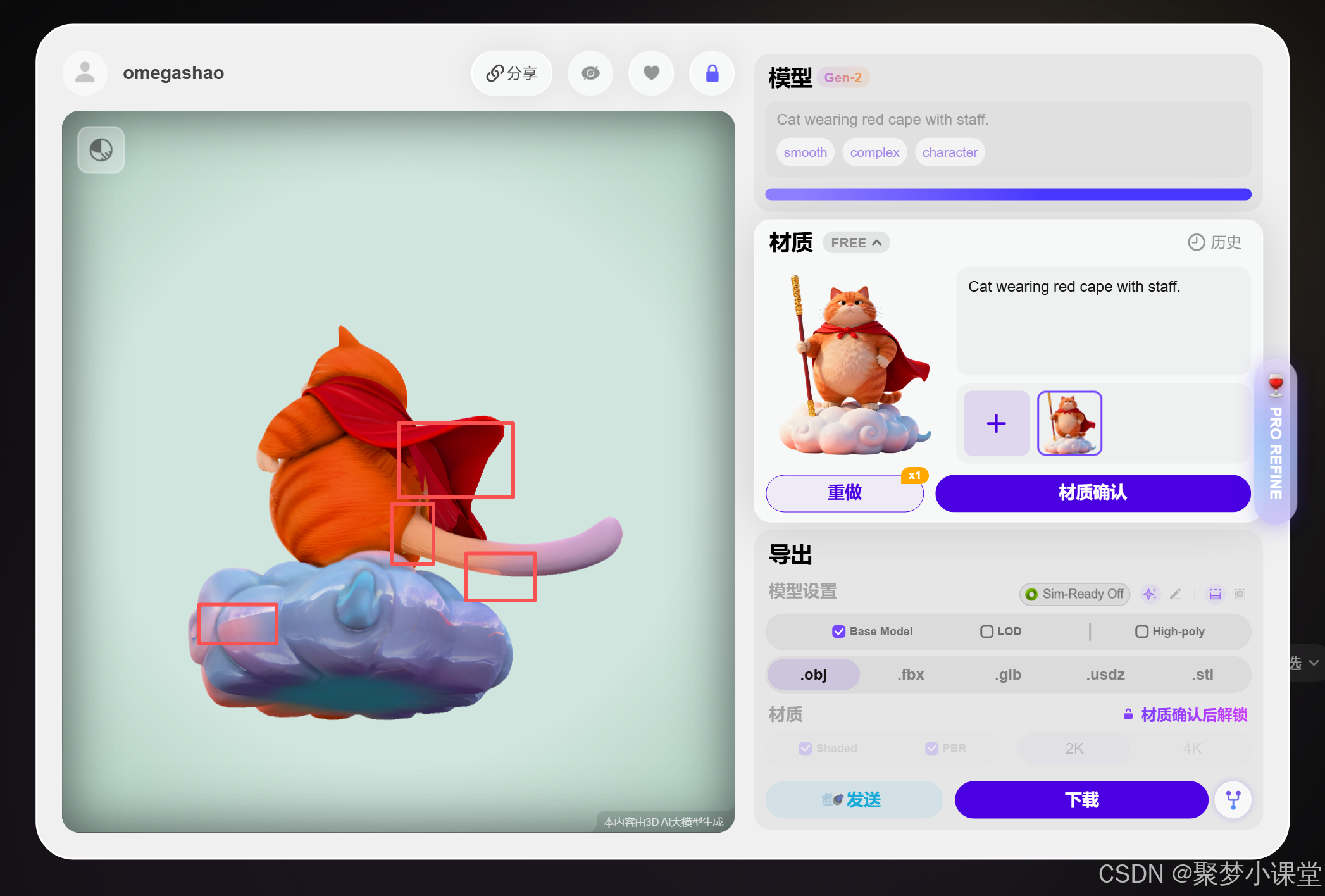
Task: Enable the High-poly checkbox
Action: point(1141,632)
